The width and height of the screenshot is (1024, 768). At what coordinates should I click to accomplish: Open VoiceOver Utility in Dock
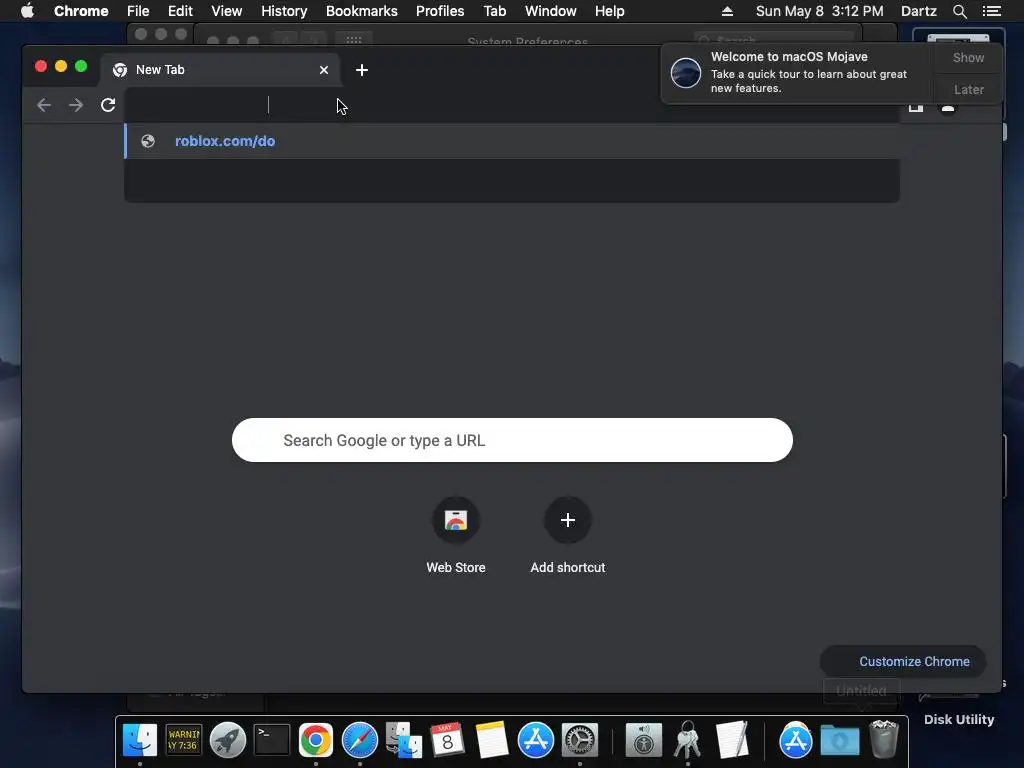click(x=643, y=740)
